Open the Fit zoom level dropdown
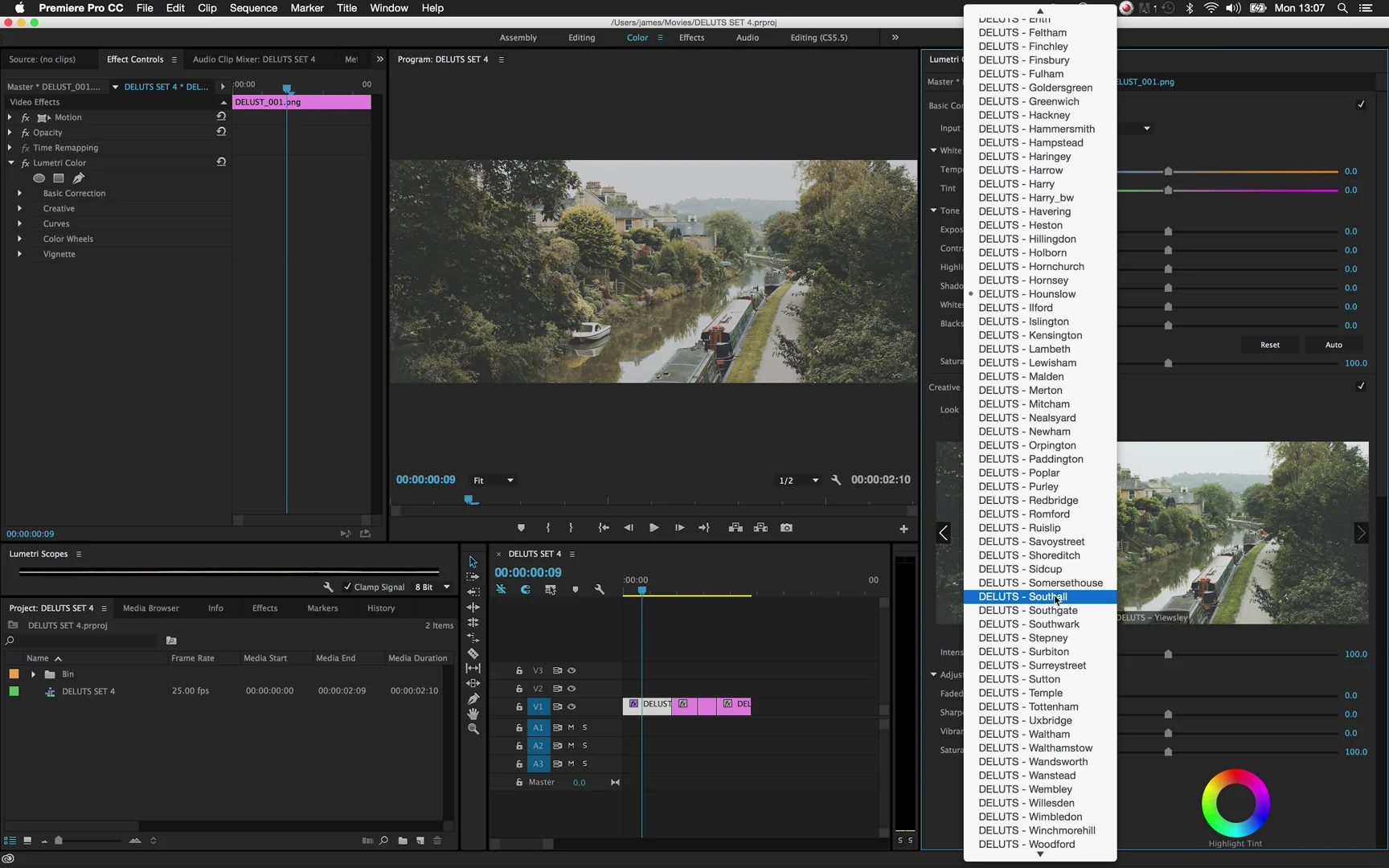This screenshot has width=1389, height=868. (493, 481)
